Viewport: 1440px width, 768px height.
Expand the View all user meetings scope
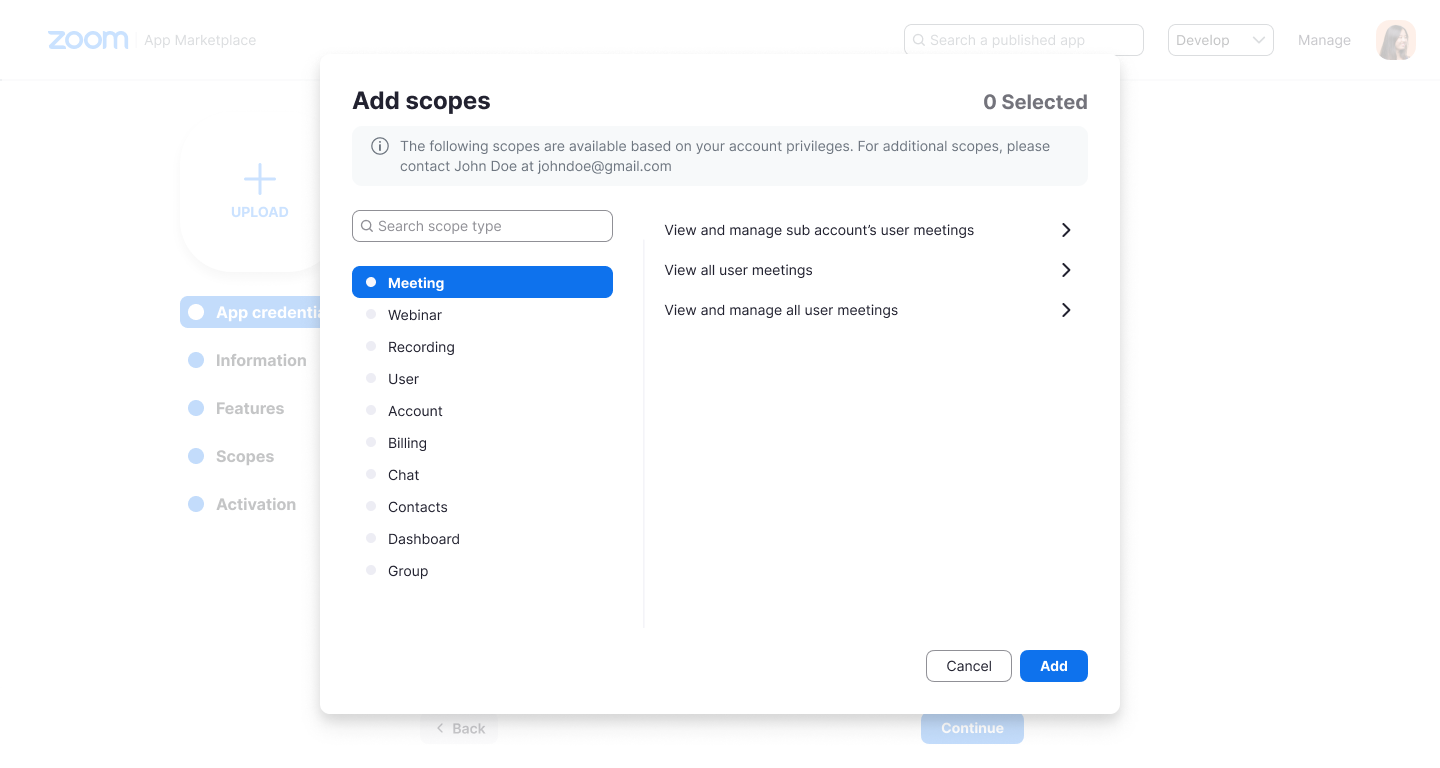[1065, 270]
